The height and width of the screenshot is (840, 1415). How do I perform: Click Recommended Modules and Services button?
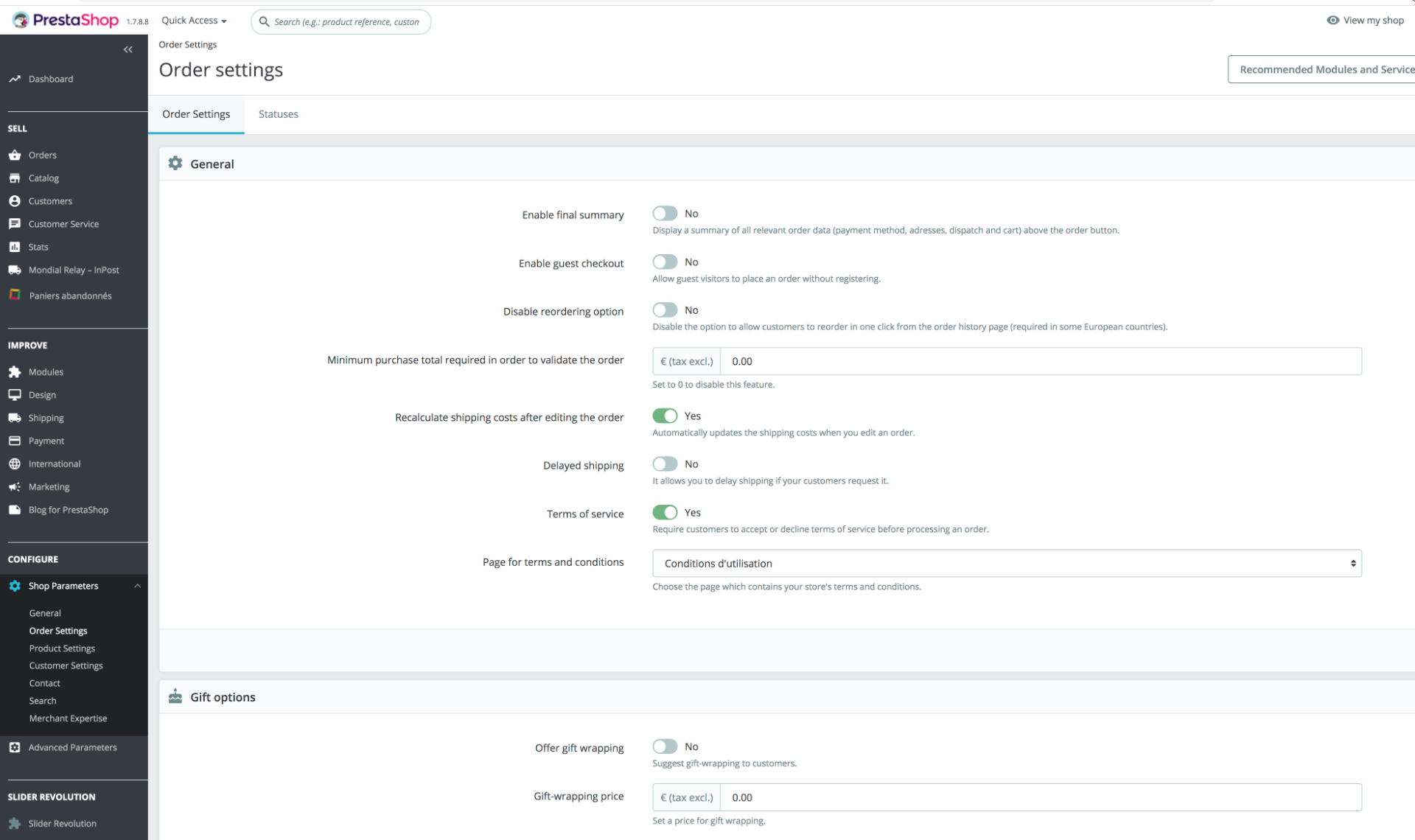[1321, 69]
